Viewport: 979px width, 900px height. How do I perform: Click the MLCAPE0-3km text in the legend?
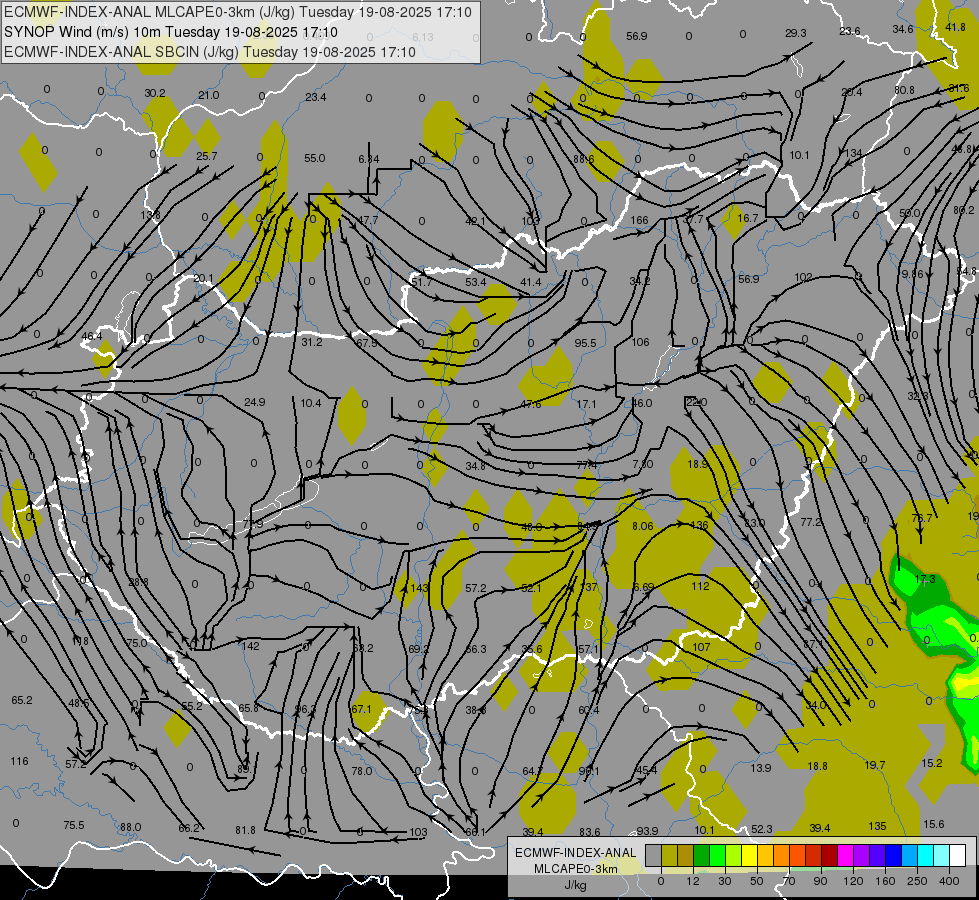575,869
